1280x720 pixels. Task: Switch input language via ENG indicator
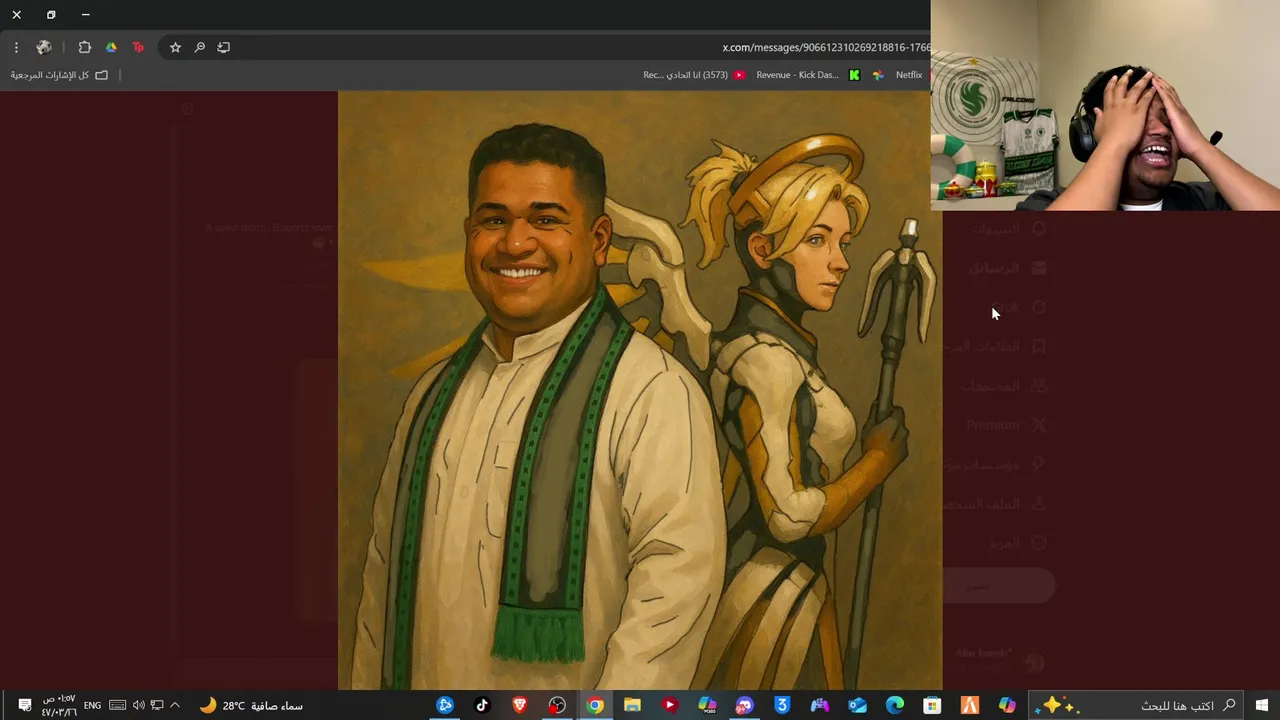click(x=92, y=706)
